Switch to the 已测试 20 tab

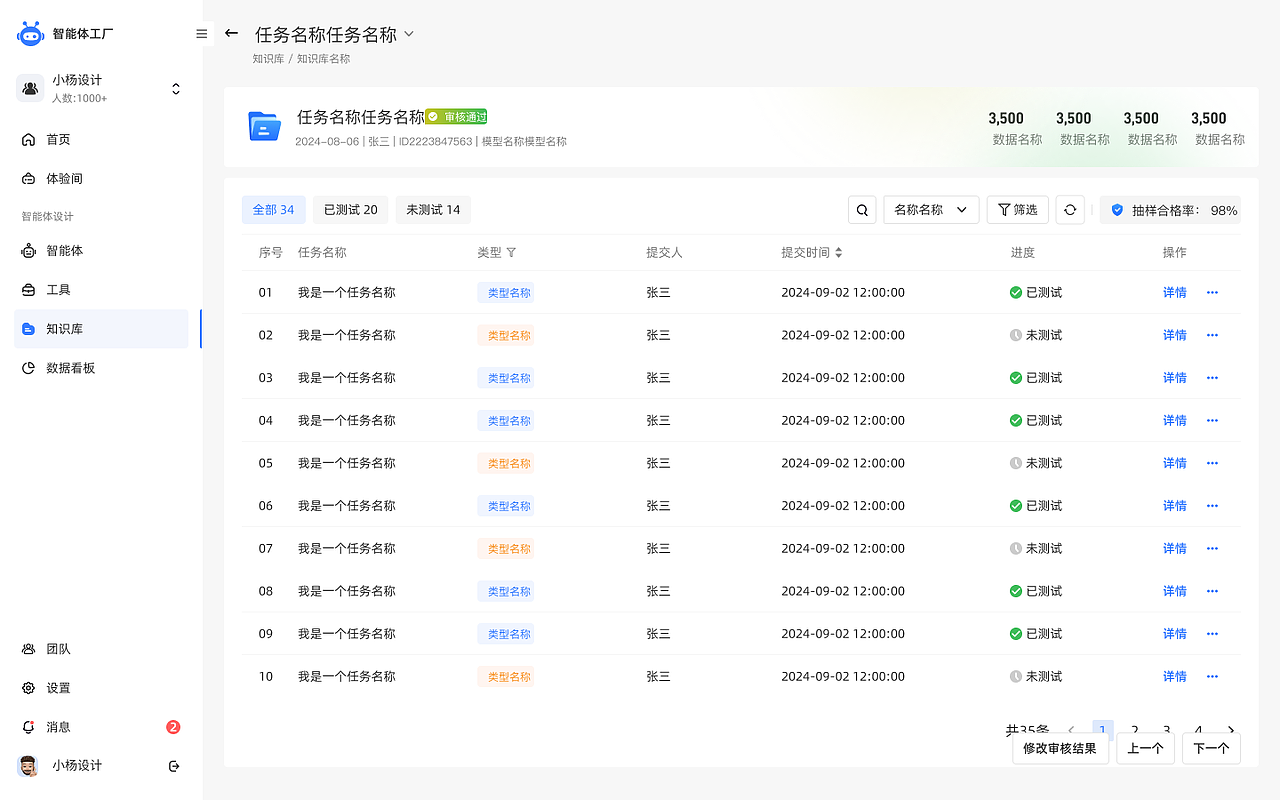[x=350, y=209]
